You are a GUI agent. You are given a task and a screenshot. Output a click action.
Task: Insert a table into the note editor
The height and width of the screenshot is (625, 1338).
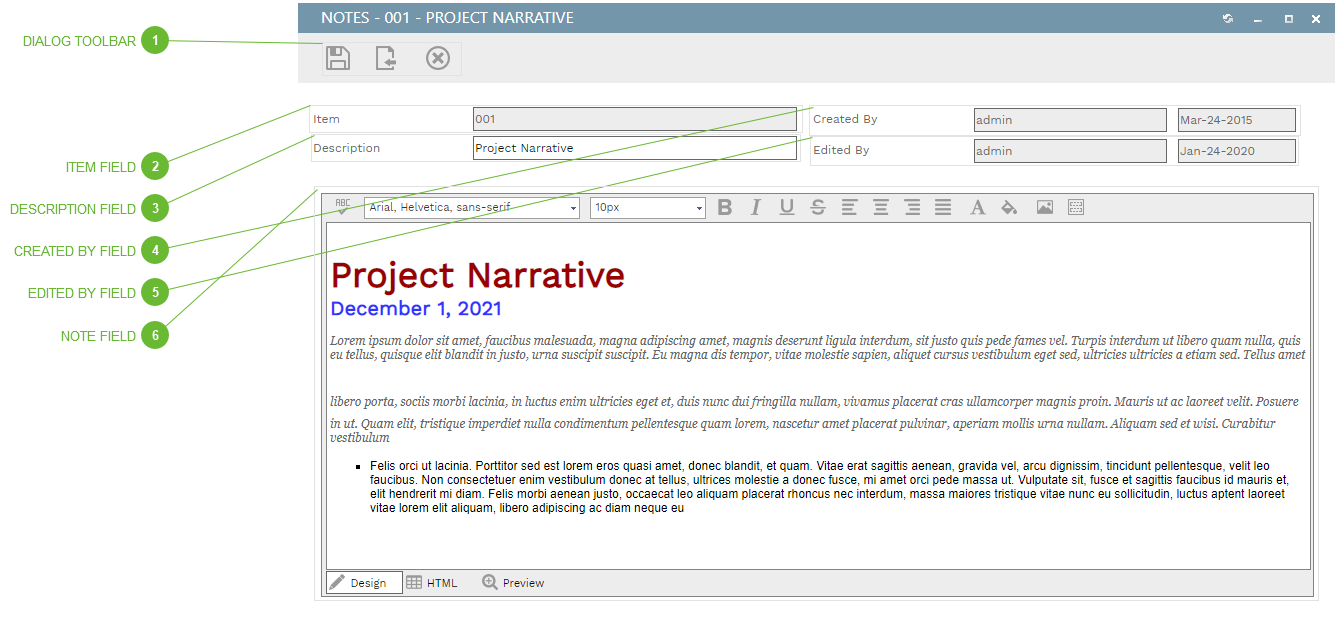1075,207
